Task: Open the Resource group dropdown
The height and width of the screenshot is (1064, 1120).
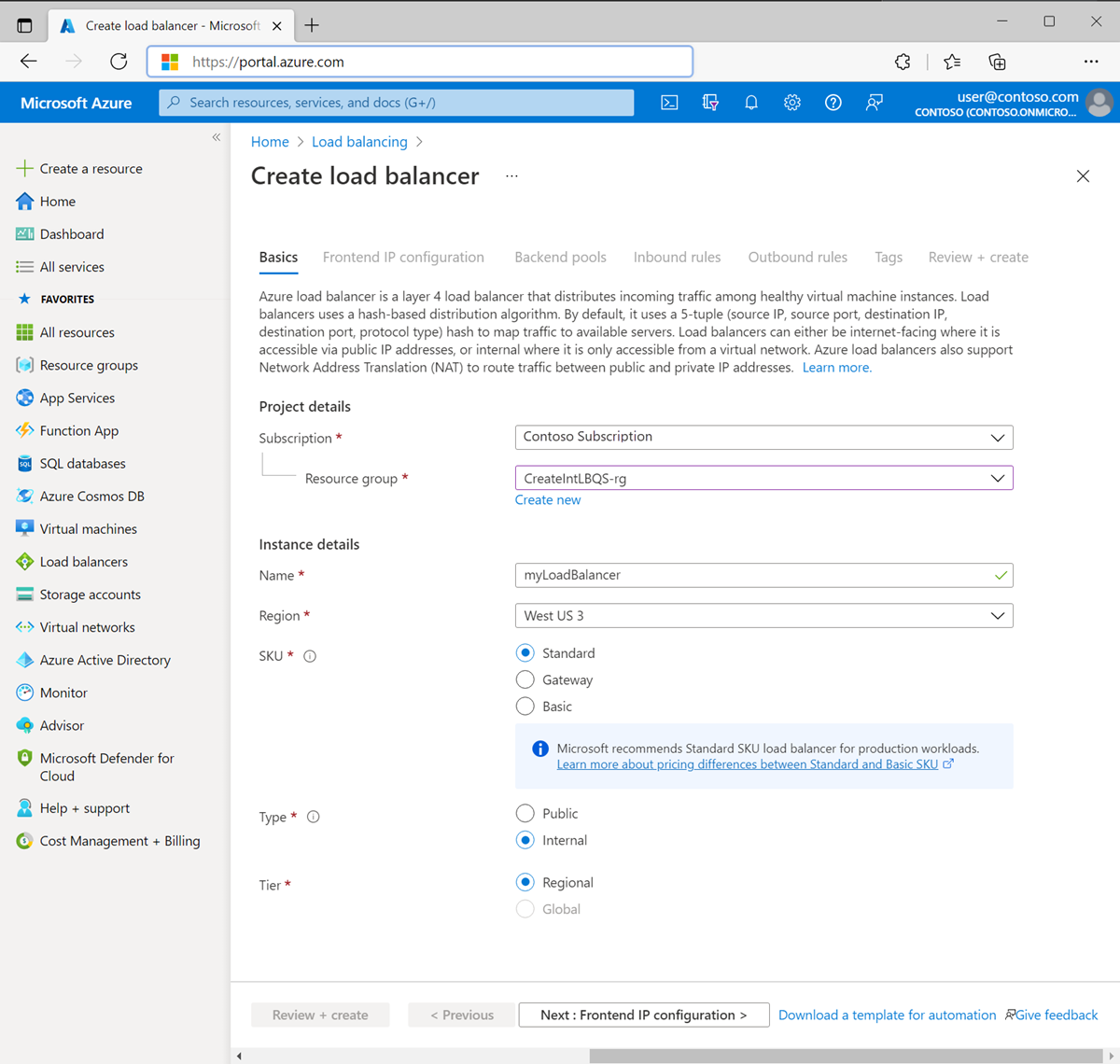Action: (763, 478)
